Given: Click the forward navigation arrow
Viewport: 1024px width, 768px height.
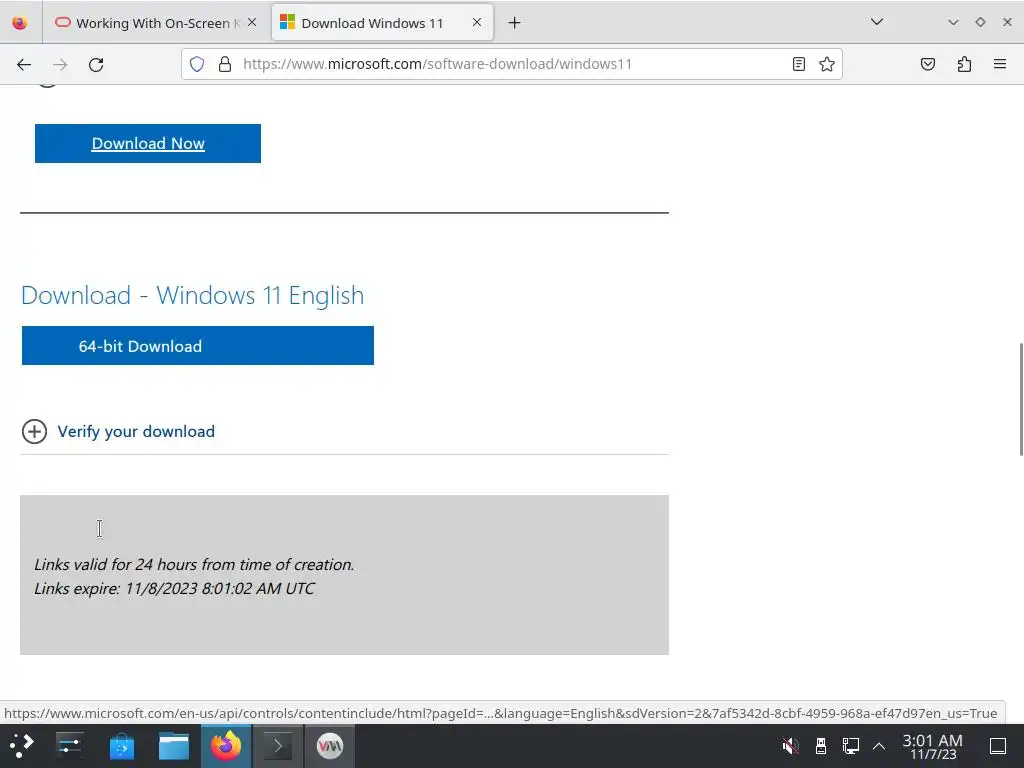Looking at the screenshot, I should click(x=60, y=64).
